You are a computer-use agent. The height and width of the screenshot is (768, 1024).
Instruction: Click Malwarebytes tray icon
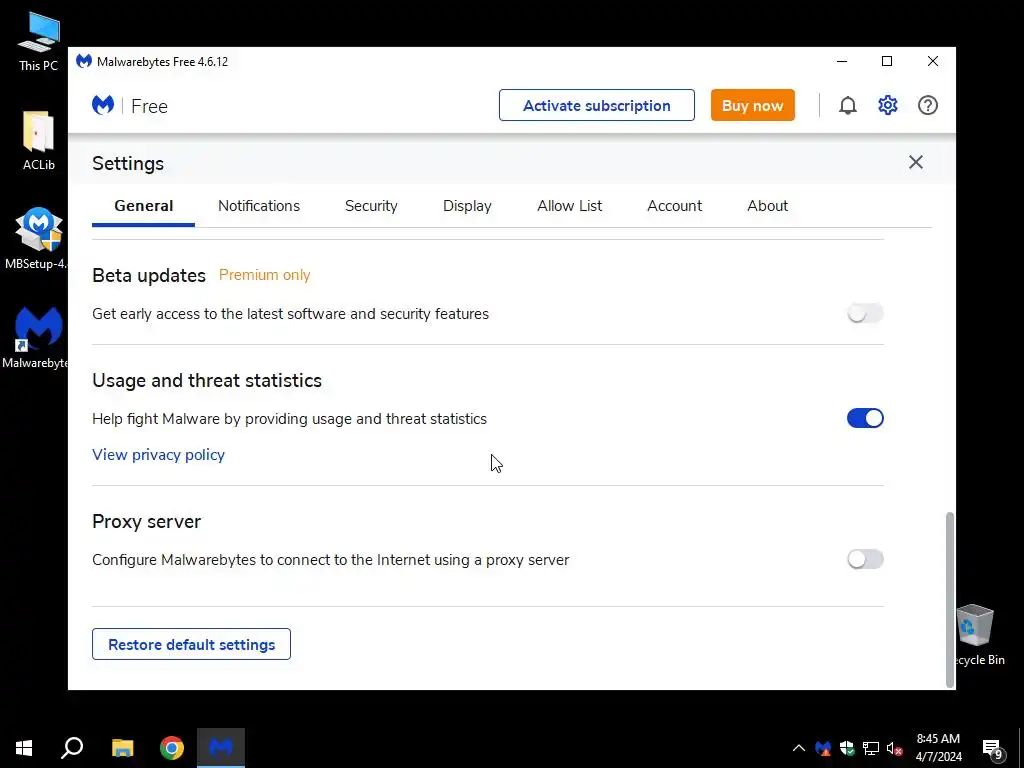tap(823, 748)
